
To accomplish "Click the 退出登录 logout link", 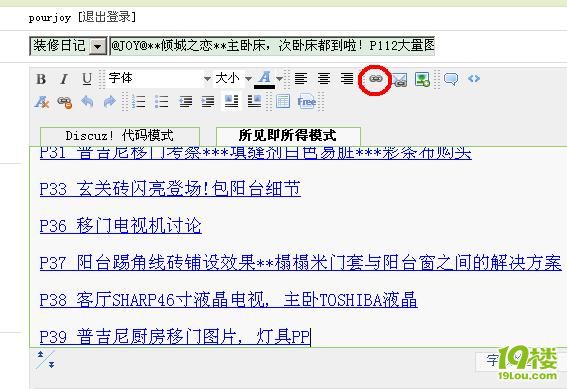I will (x=107, y=17).
